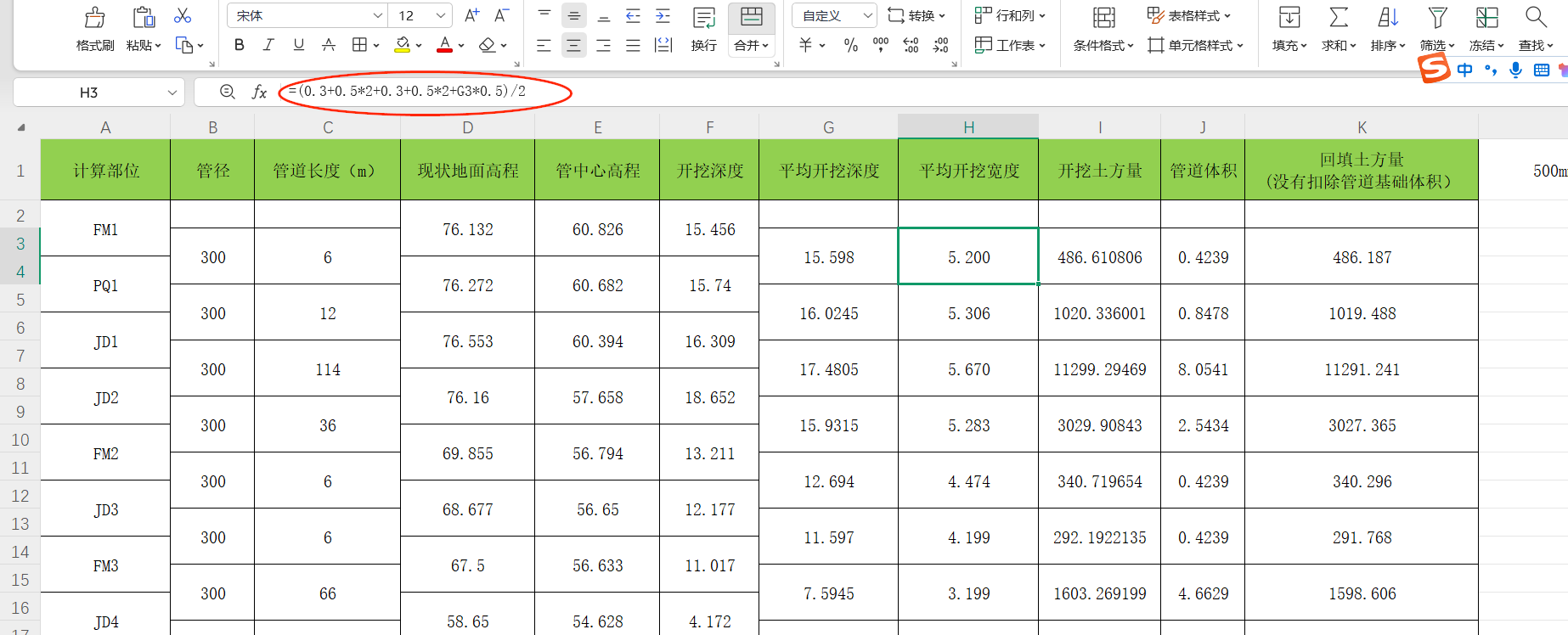Click the Format Painter (格式刷) brush icon
The height and width of the screenshot is (635, 1568).
coord(95,17)
